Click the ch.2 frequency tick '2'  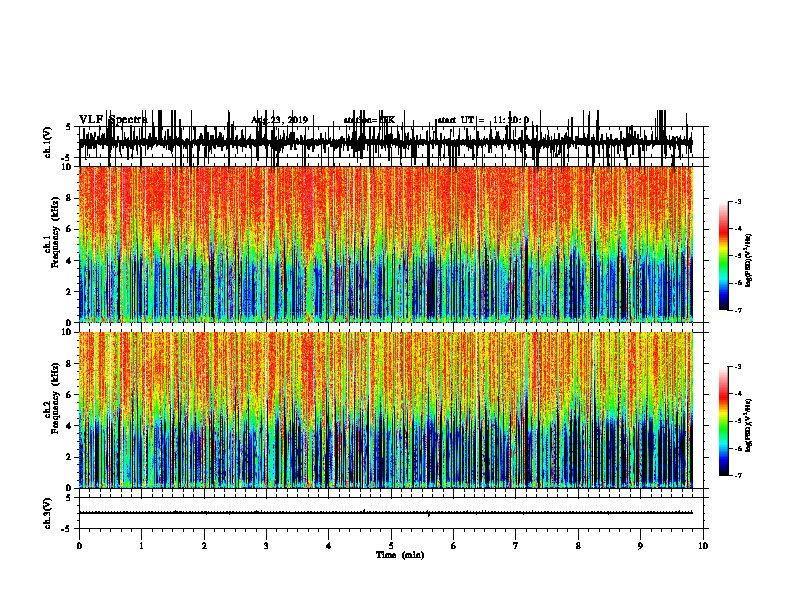[x=70, y=457]
